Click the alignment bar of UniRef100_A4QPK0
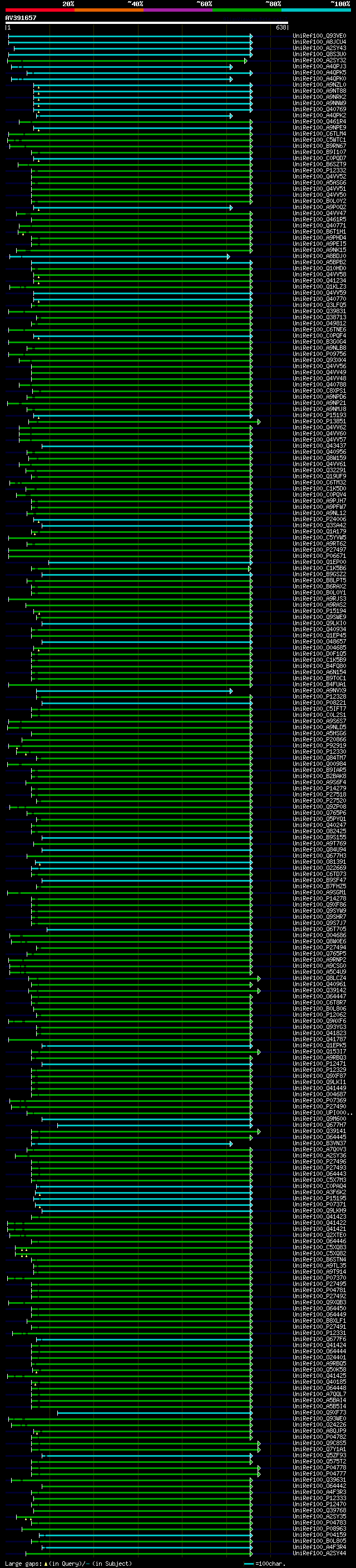 (122, 79)
